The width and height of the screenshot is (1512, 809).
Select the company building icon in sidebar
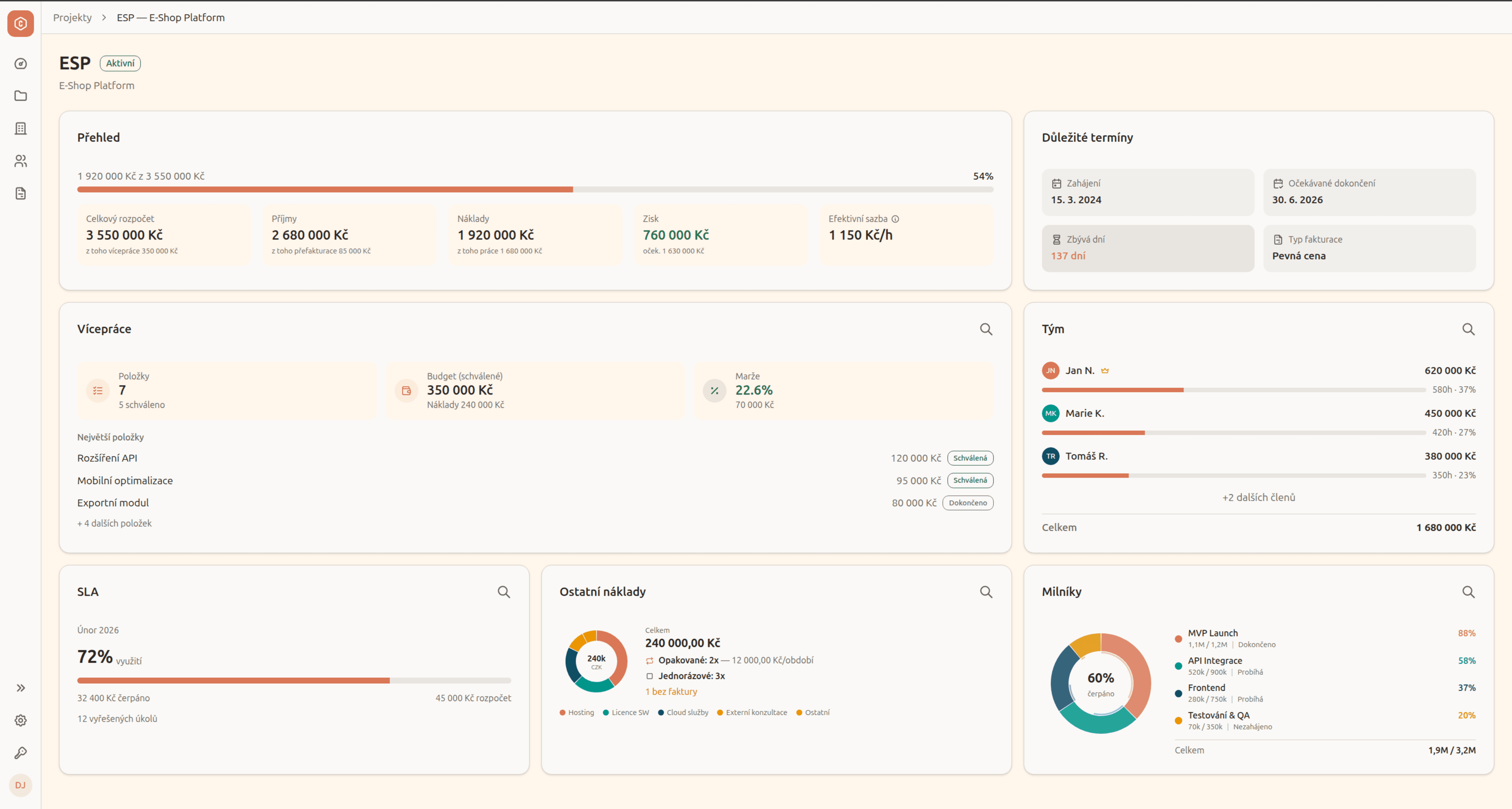(x=21, y=128)
